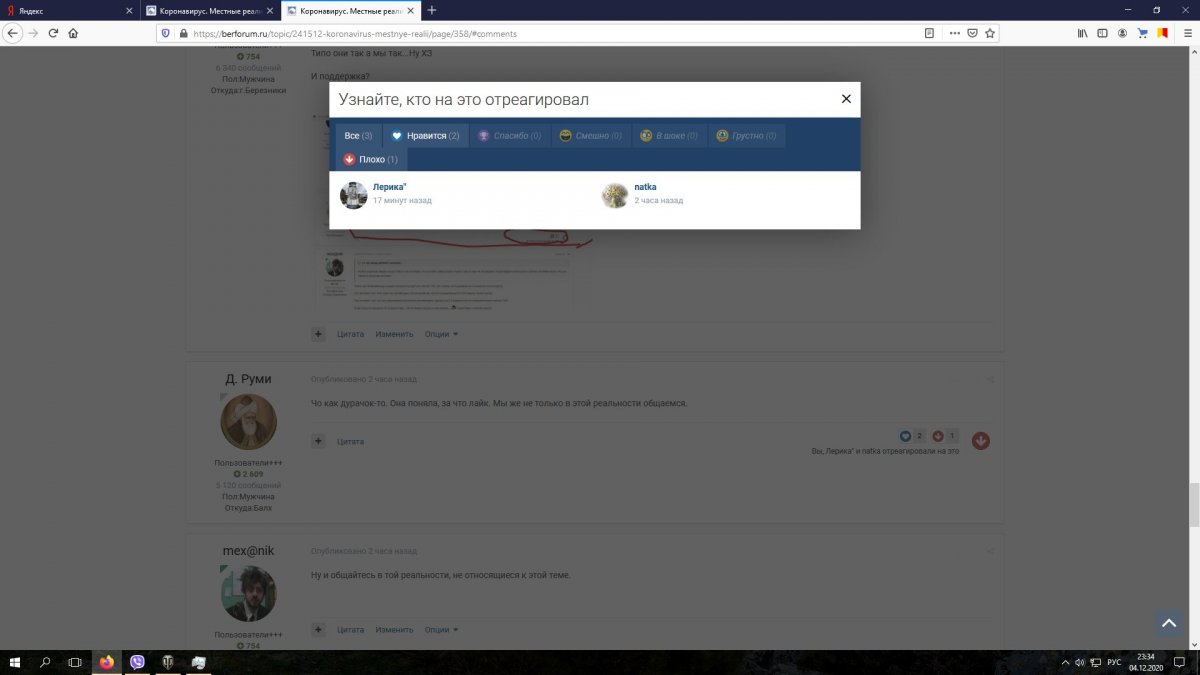This screenshot has height=675, width=1200.
Task: Reload the current page
Action: (53, 33)
